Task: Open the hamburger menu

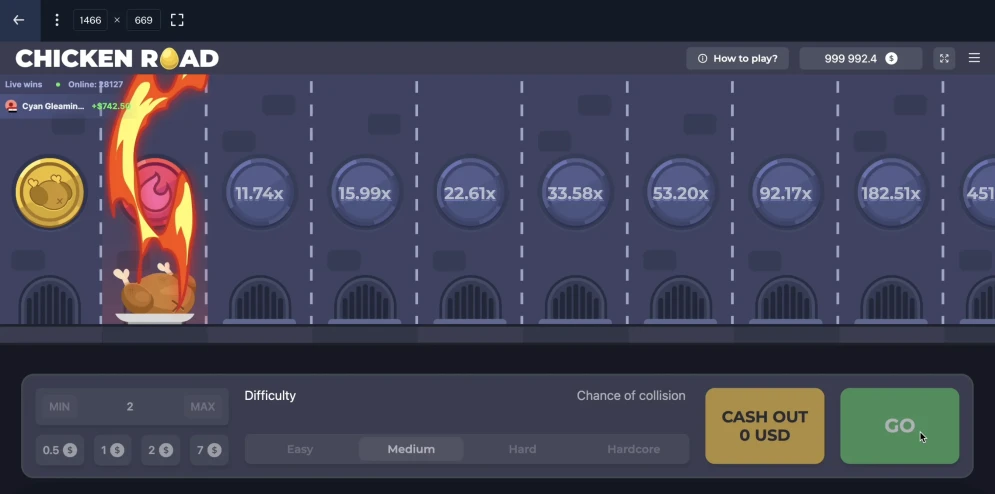Action: point(974,59)
